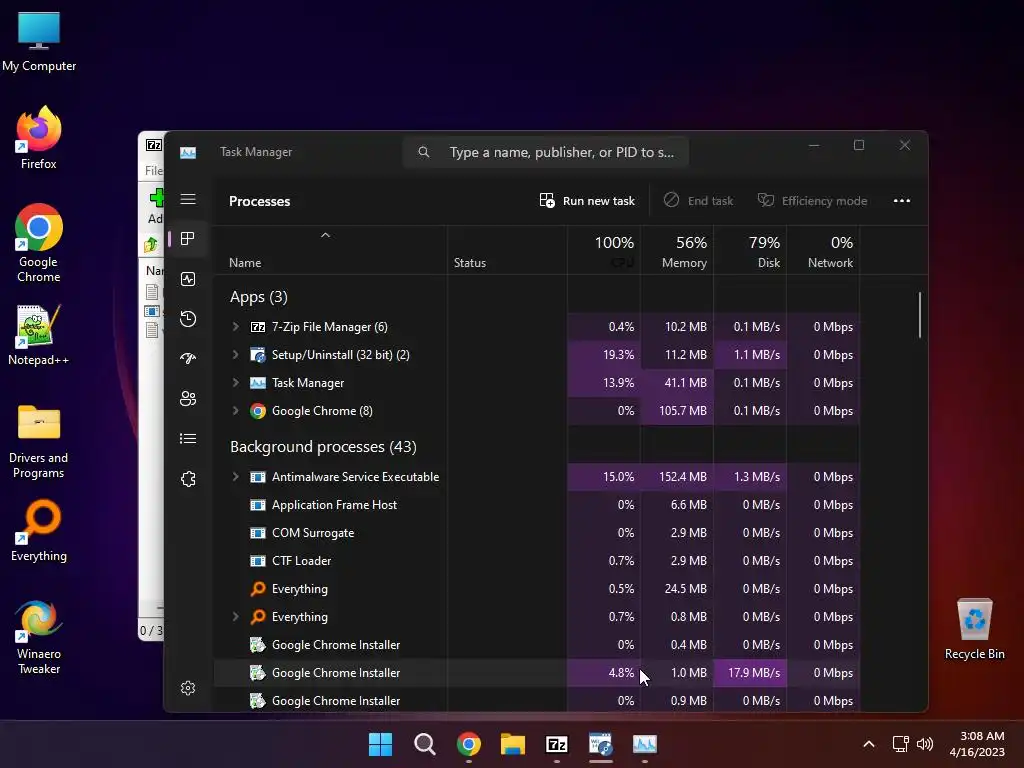Open the Services sidebar icon
1024x768 pixels.
tap(188, 479)
